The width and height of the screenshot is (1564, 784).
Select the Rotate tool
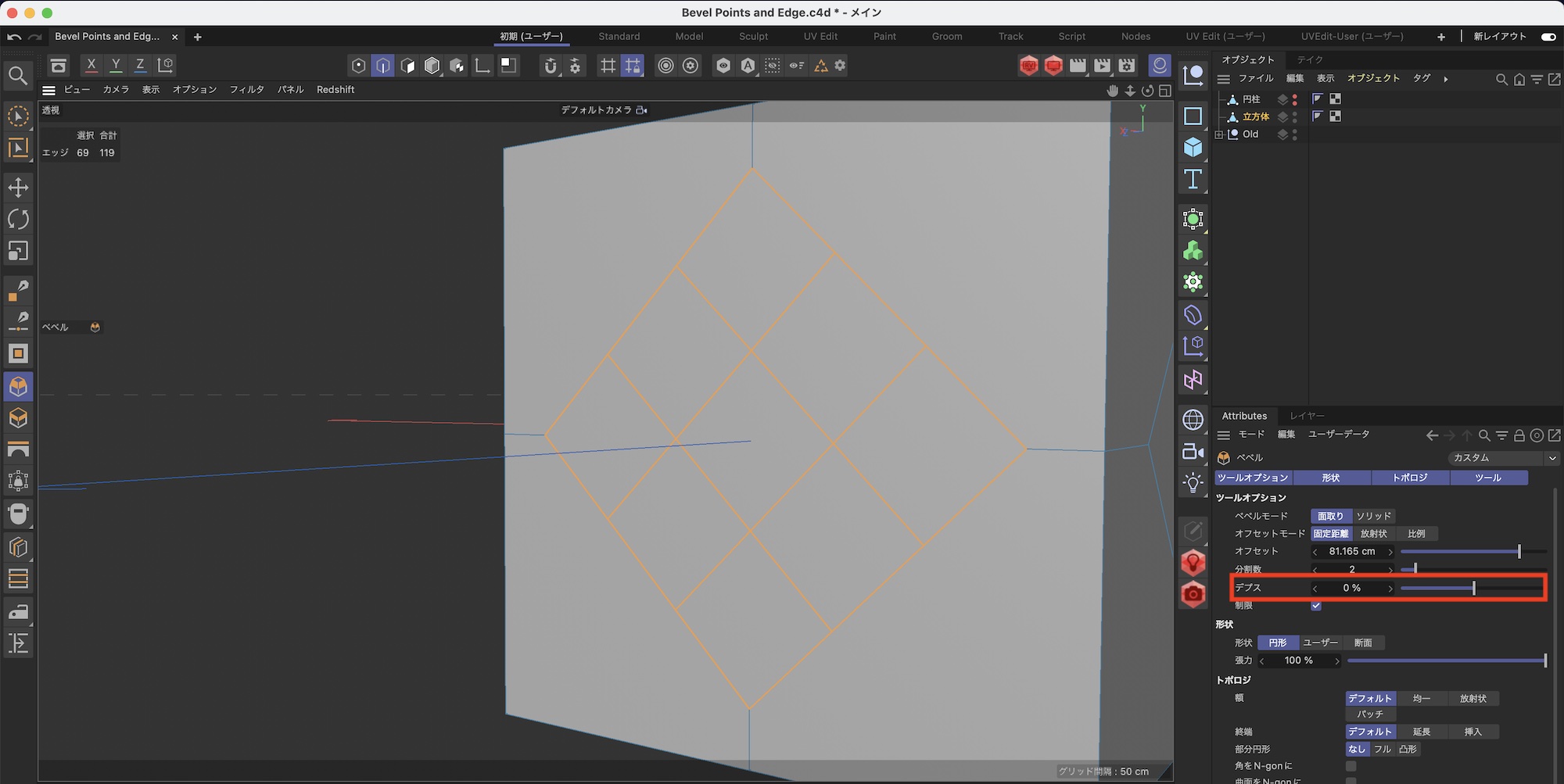coord(18,220)
